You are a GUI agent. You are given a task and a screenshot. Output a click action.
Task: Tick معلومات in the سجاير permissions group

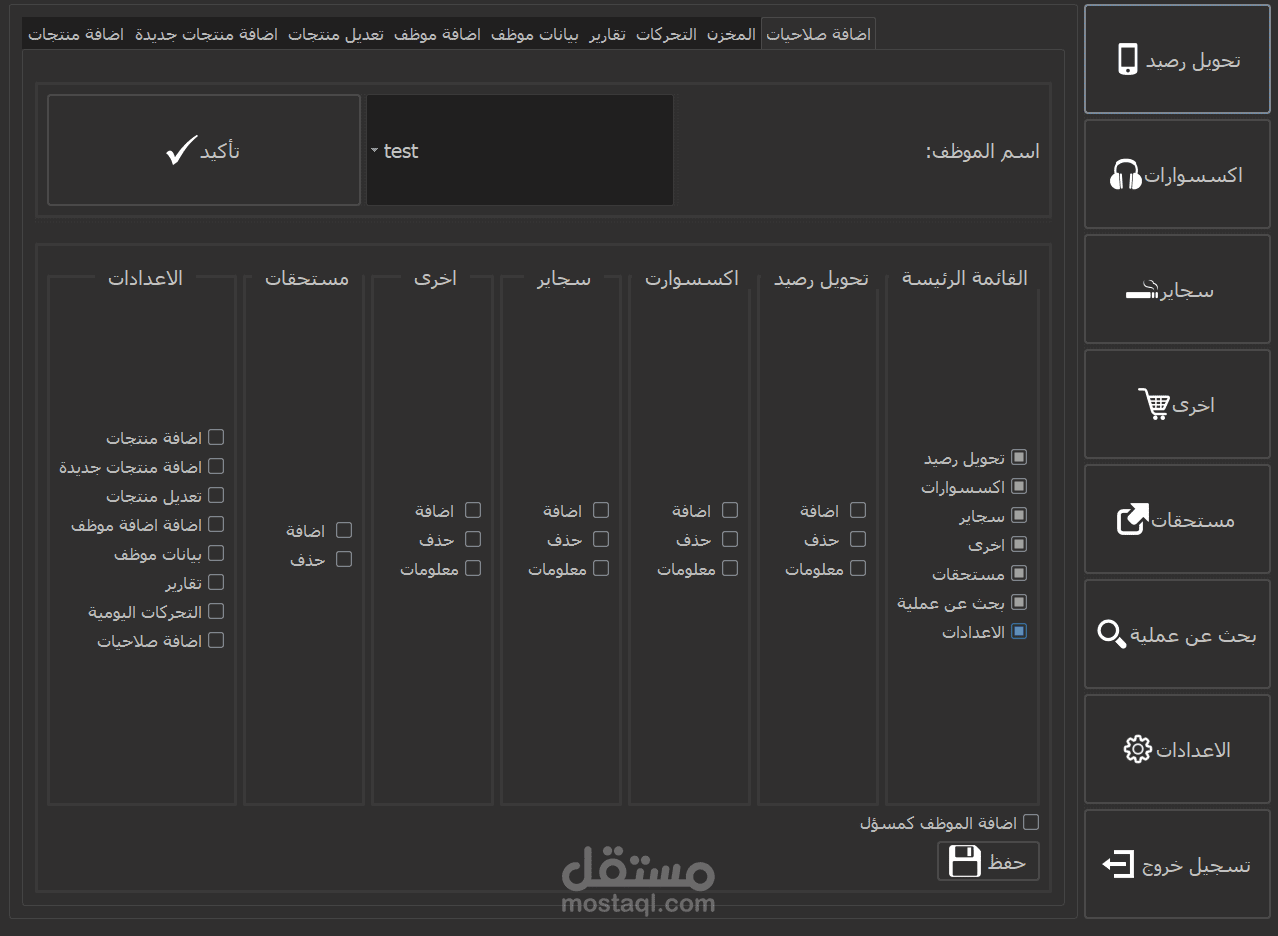tap(601, 568)
